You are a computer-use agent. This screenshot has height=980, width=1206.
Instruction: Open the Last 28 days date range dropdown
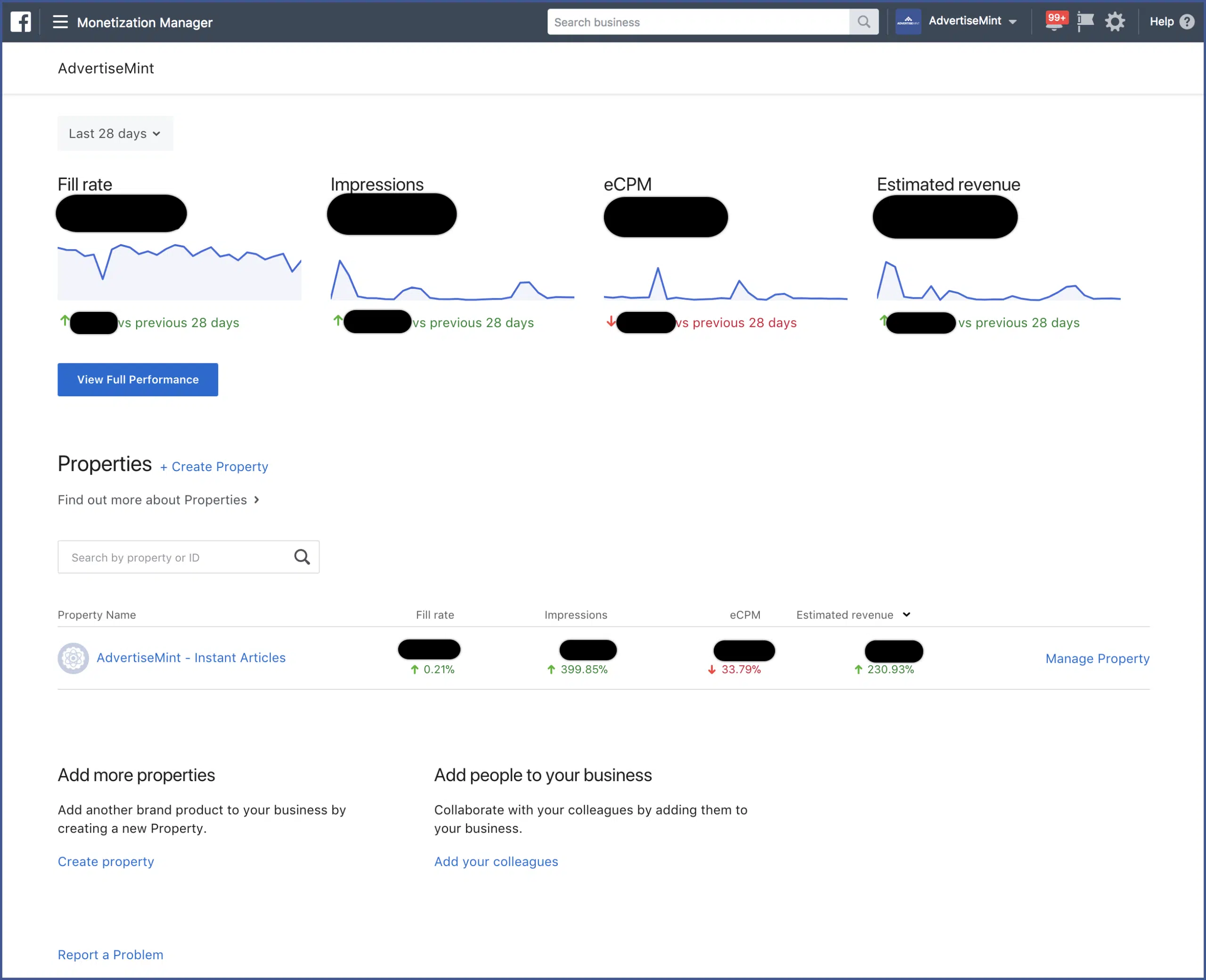115,133
